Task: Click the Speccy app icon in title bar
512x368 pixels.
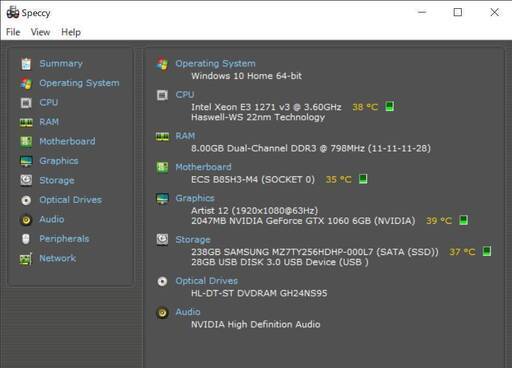Action: click(x=13, y=12)
